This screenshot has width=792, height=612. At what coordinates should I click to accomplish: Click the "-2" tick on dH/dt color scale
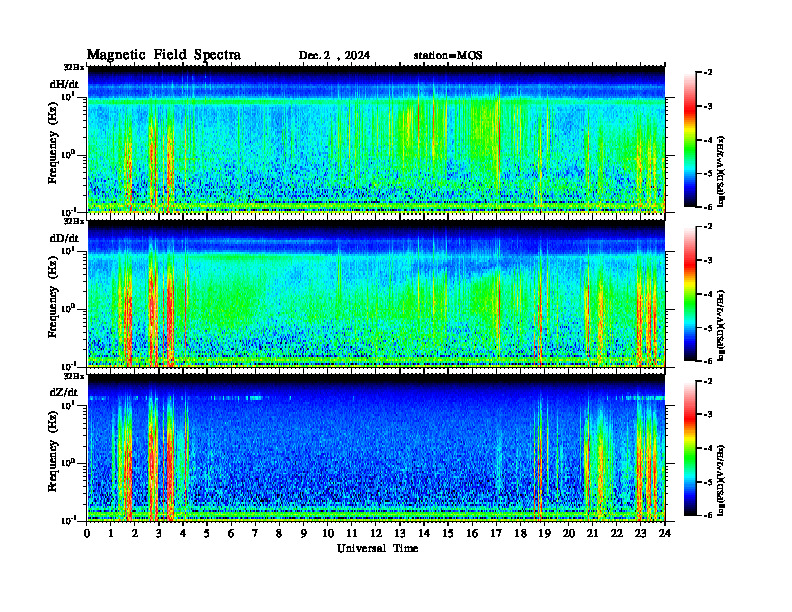[708, 73]
